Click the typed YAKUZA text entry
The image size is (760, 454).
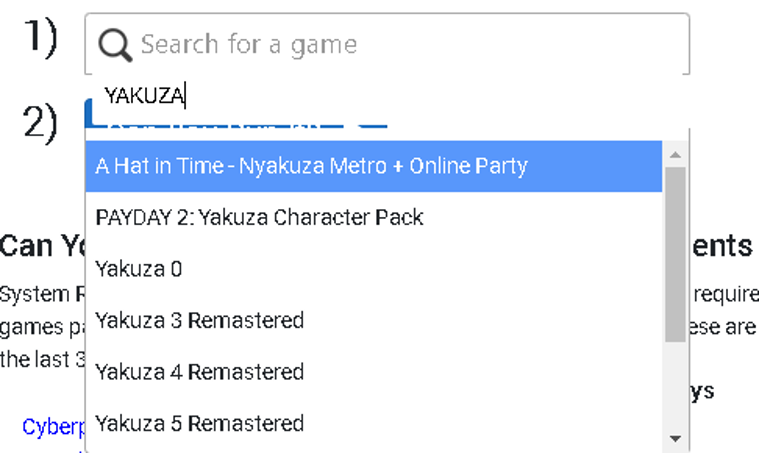(x=145, y=96)
